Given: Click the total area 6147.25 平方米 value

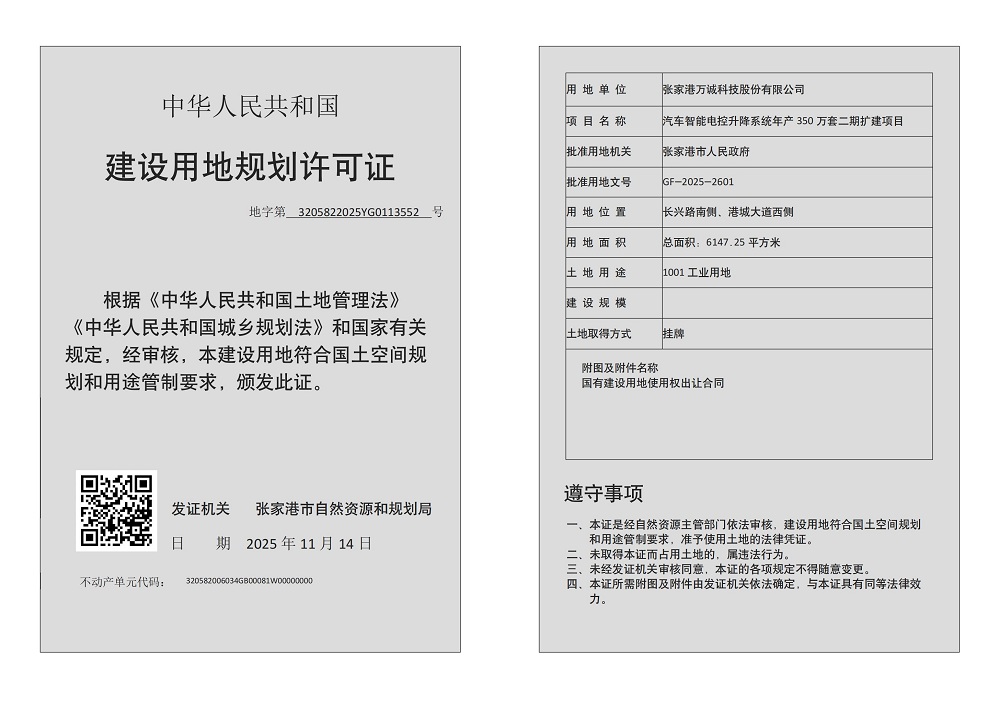Looking at the screenshot, I should pos(720,242).
